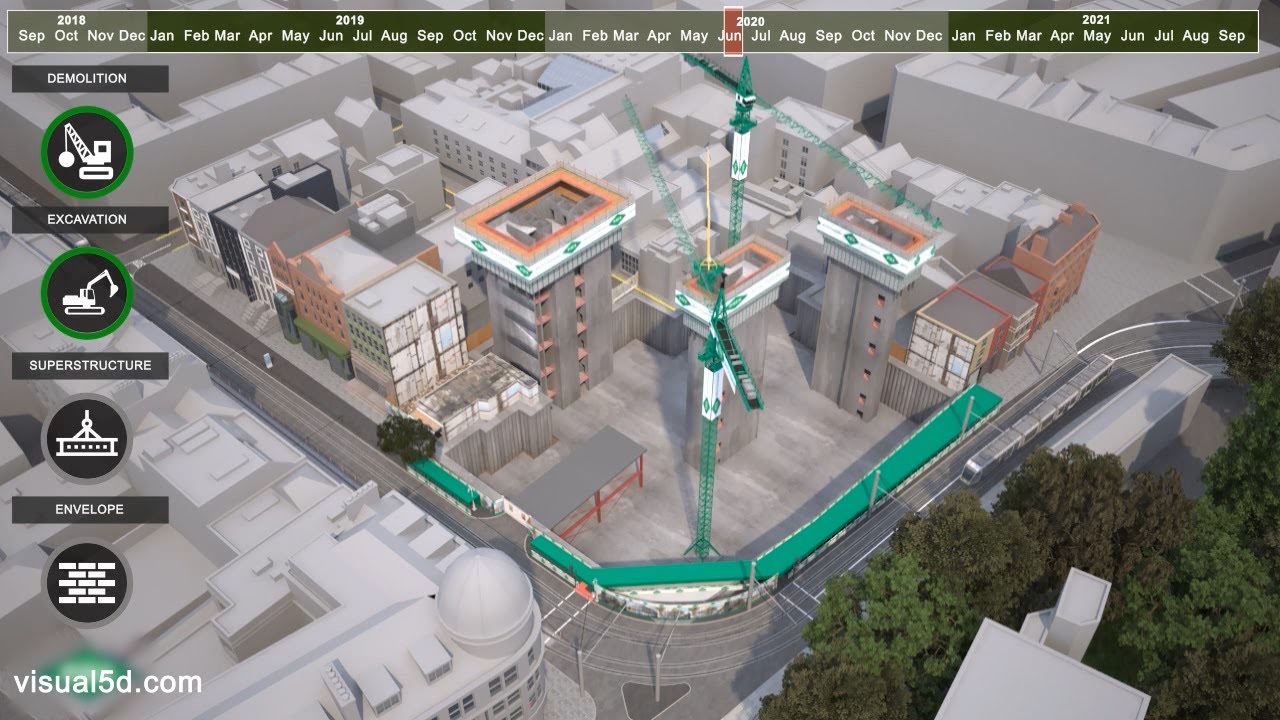
Task: Click the Excavation digger icon
Action: tap(87, 293)
